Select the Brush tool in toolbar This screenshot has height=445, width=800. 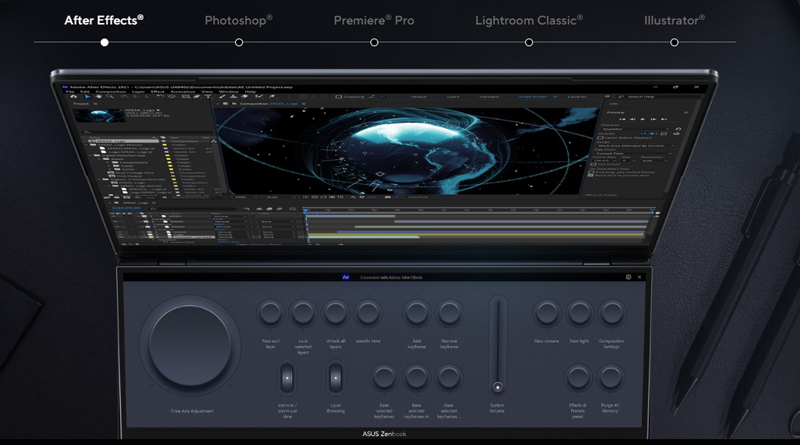[x=222, y=96]
